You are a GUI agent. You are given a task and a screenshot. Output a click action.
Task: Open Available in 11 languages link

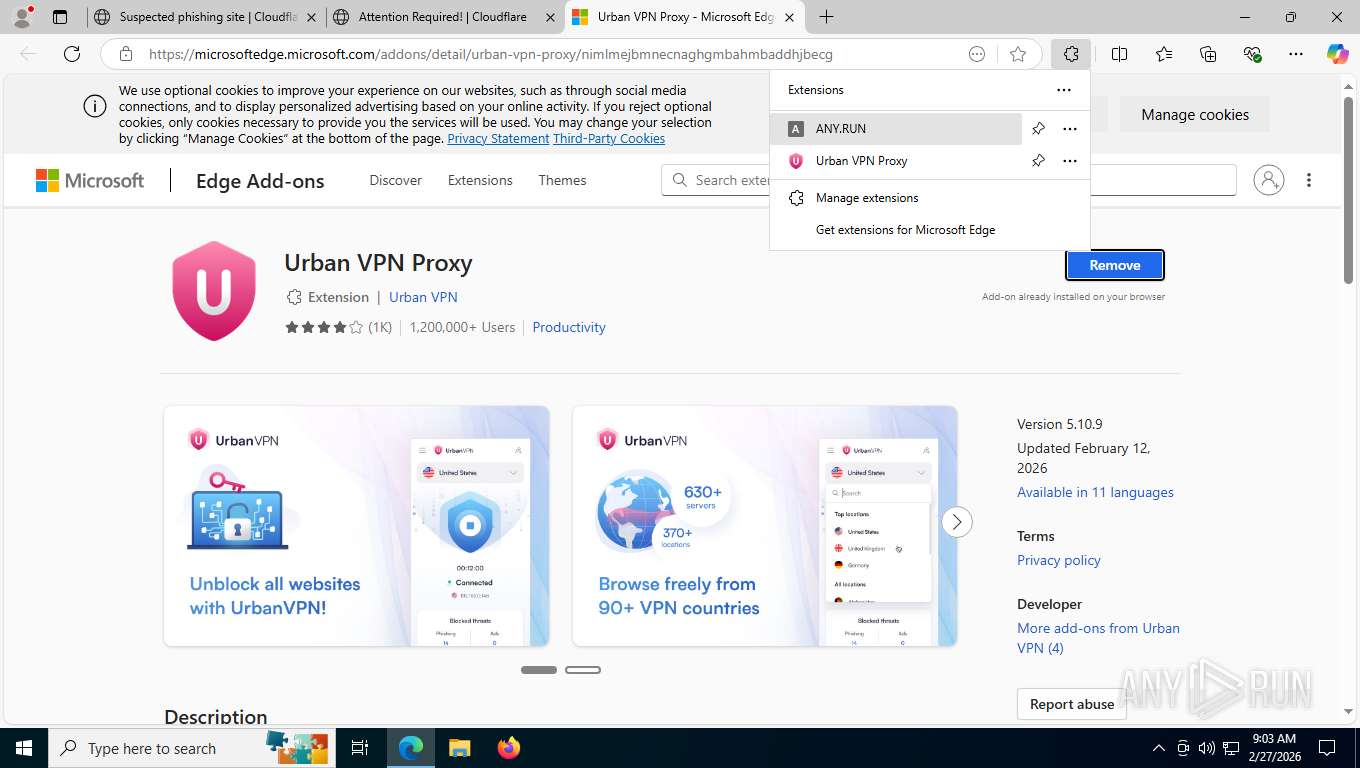1095,492
